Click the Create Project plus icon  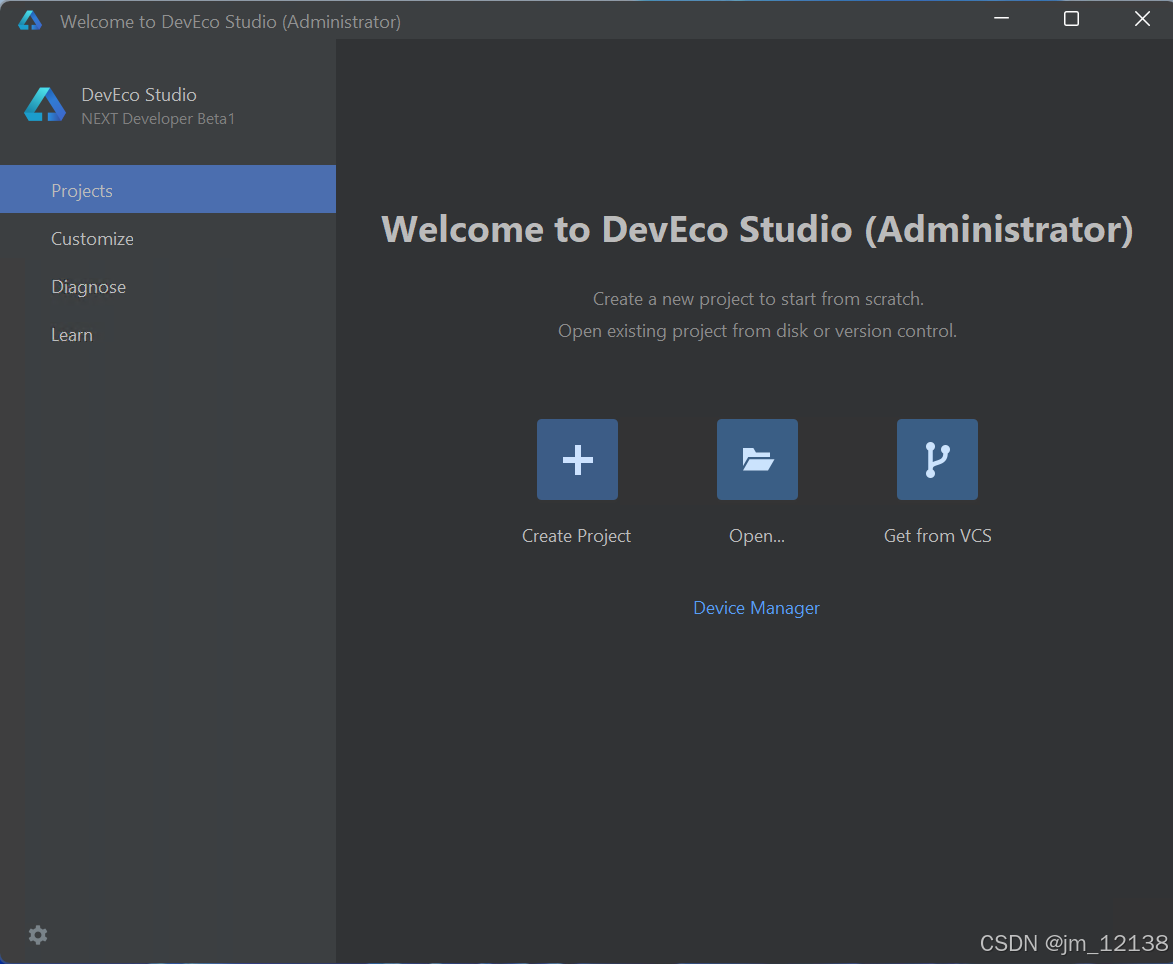[577, 459]
